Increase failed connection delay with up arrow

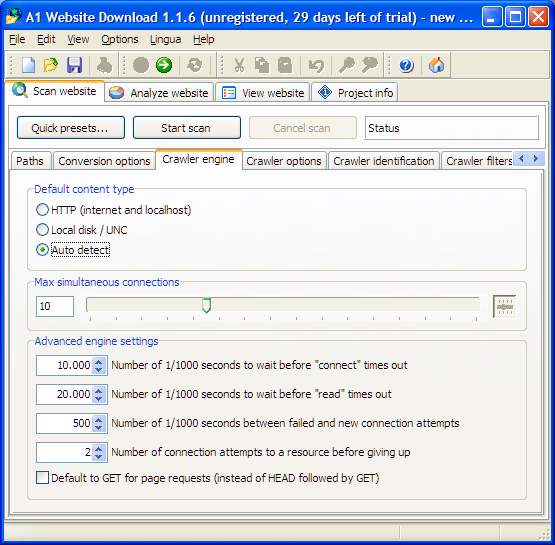pyautogui.click(x=99, y=420)
